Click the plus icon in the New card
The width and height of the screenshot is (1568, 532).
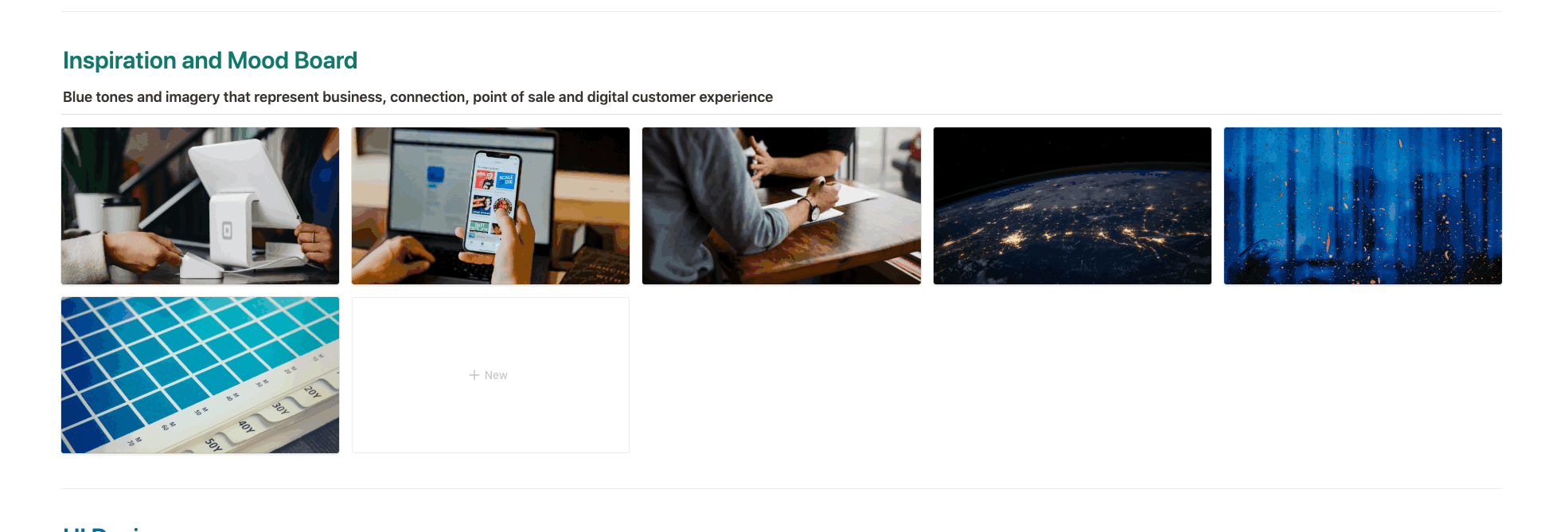pos(474,375)
